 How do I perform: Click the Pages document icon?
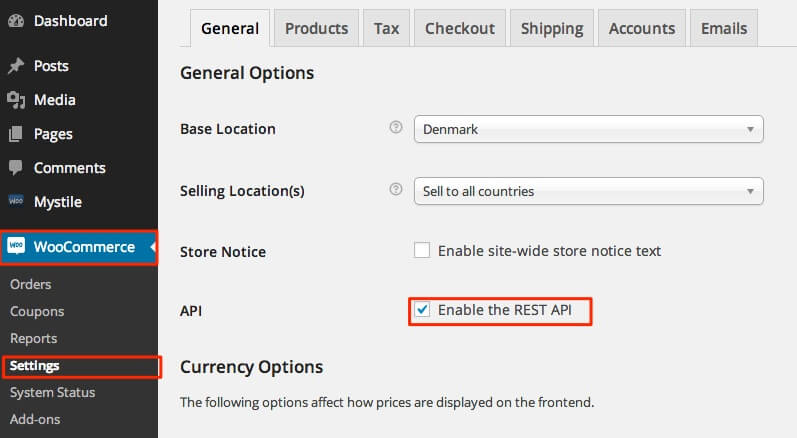coord(16,134)
